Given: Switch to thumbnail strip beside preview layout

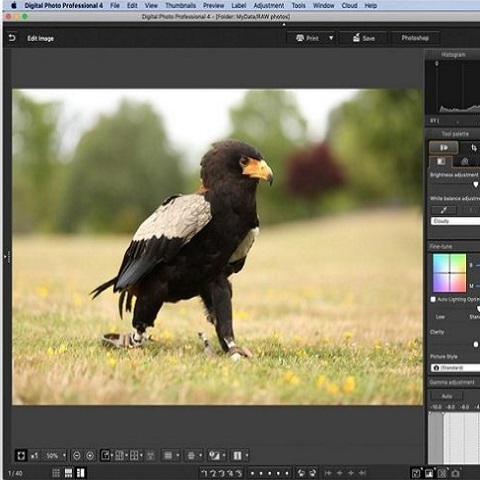Looking at the screenshot, I should [81, 473].
